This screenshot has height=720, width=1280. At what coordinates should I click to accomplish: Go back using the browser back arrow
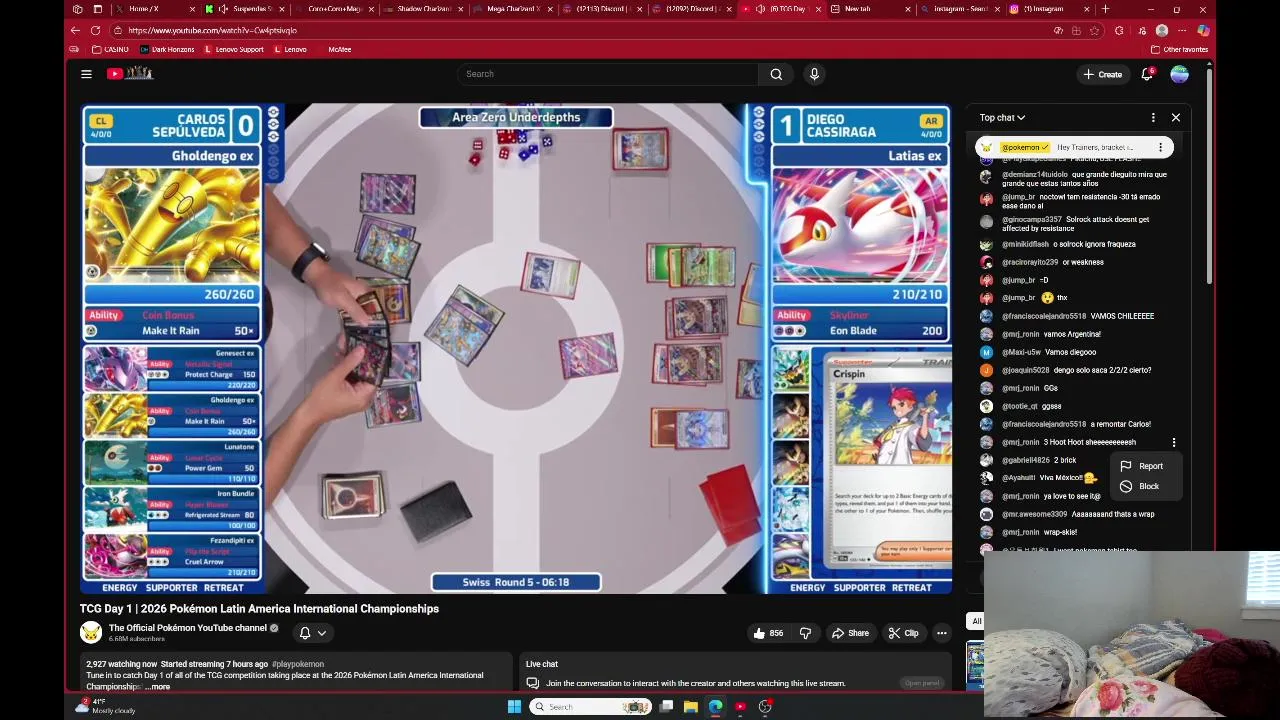click(75, 30)
